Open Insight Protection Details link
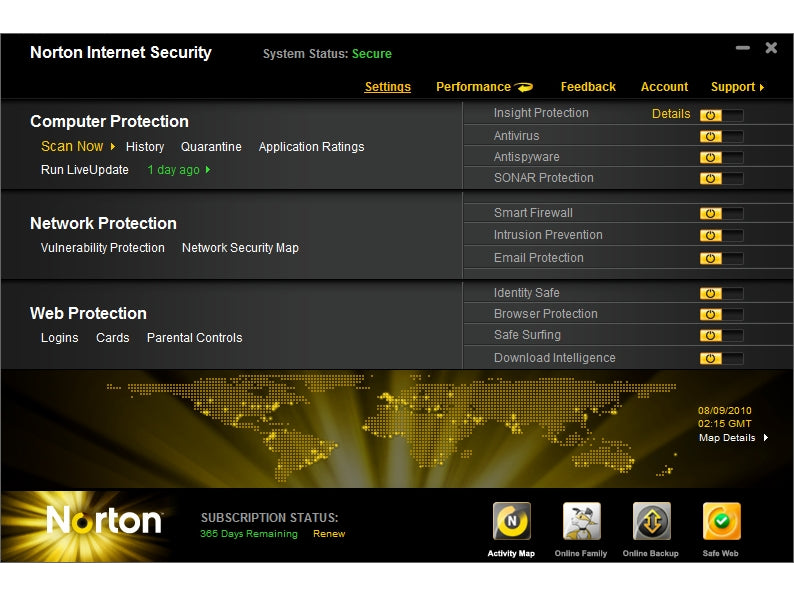This screenshot has height=596, width=794. (x=671, y=114)
